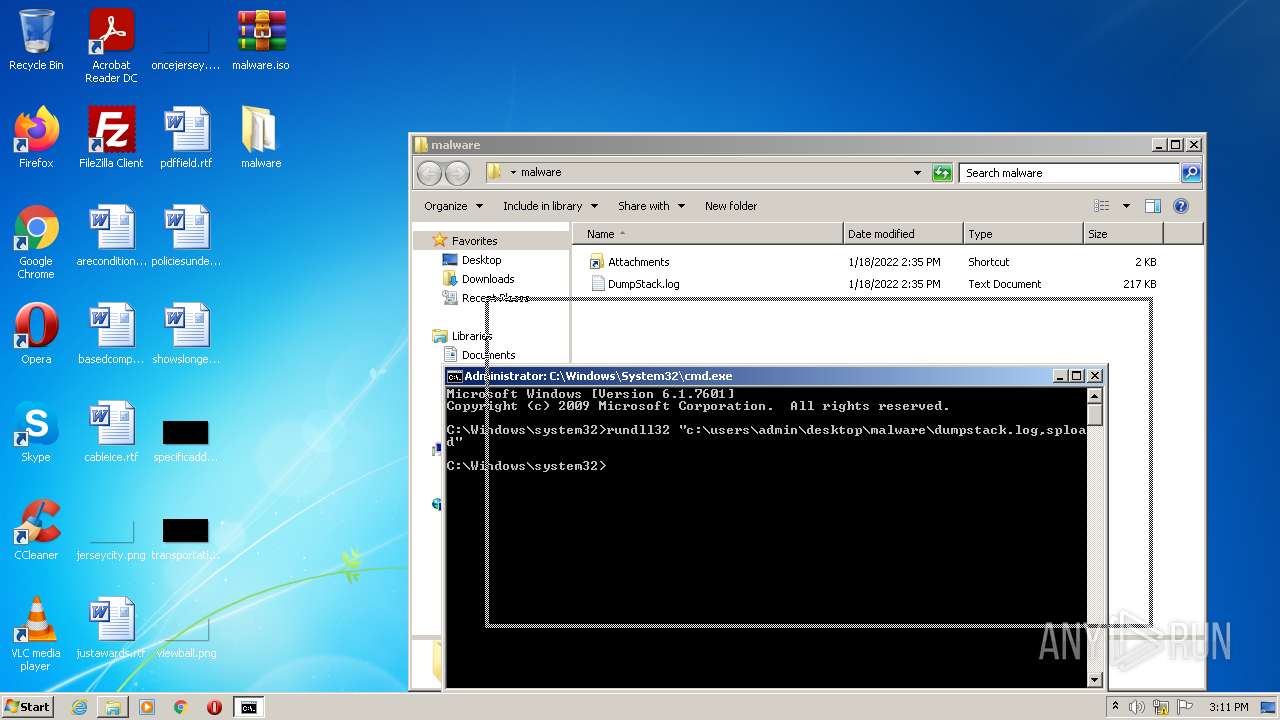Click the cmd.exe title bar icon
The width and height of the screenshot is (1280, 720).
(454, 376)
